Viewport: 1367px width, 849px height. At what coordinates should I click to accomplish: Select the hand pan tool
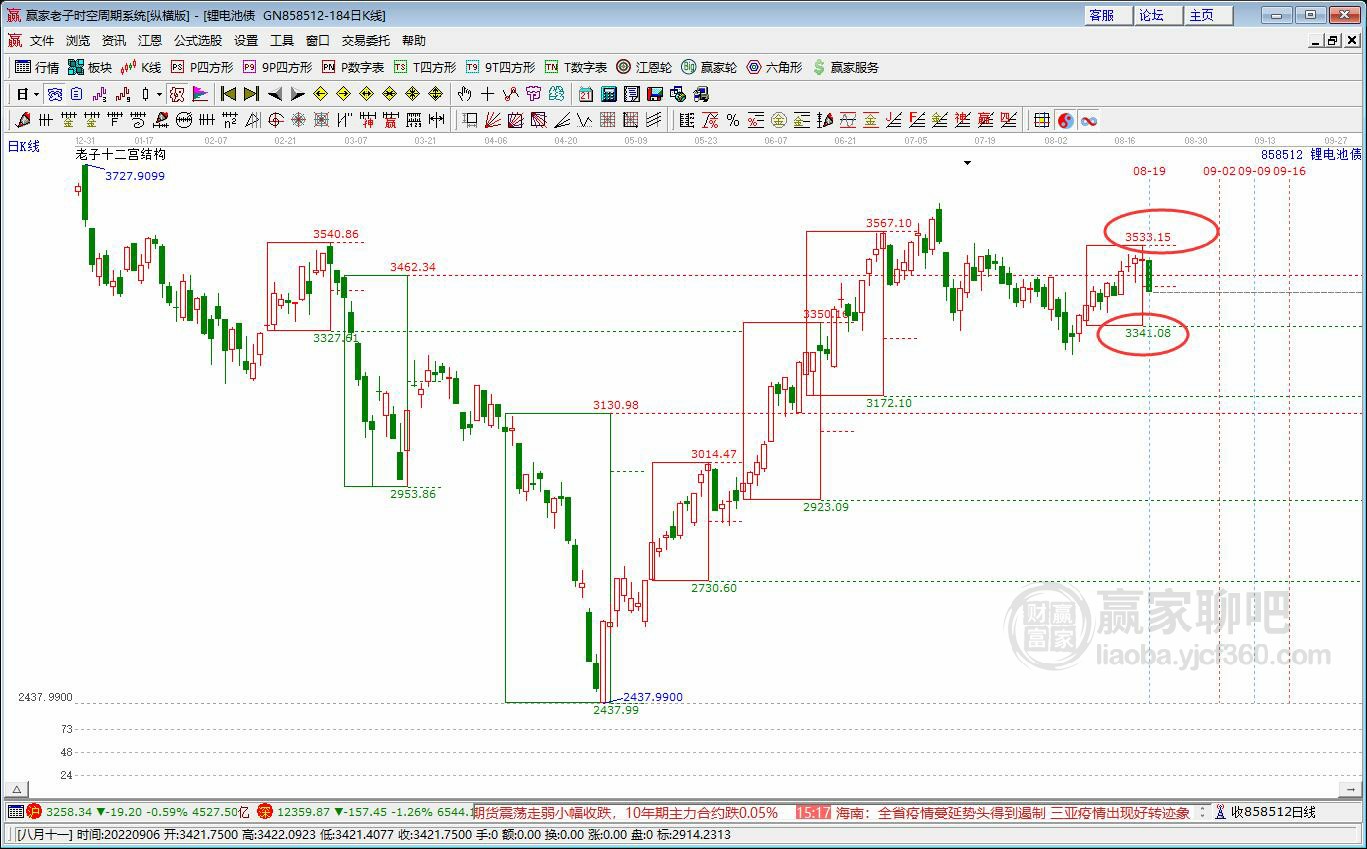(464, 94)
